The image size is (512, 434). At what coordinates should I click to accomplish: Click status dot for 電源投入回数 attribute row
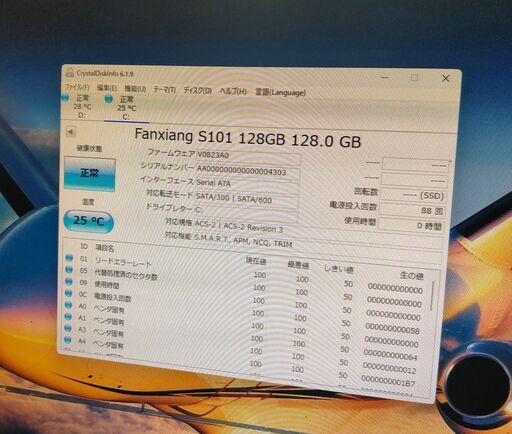68,293
